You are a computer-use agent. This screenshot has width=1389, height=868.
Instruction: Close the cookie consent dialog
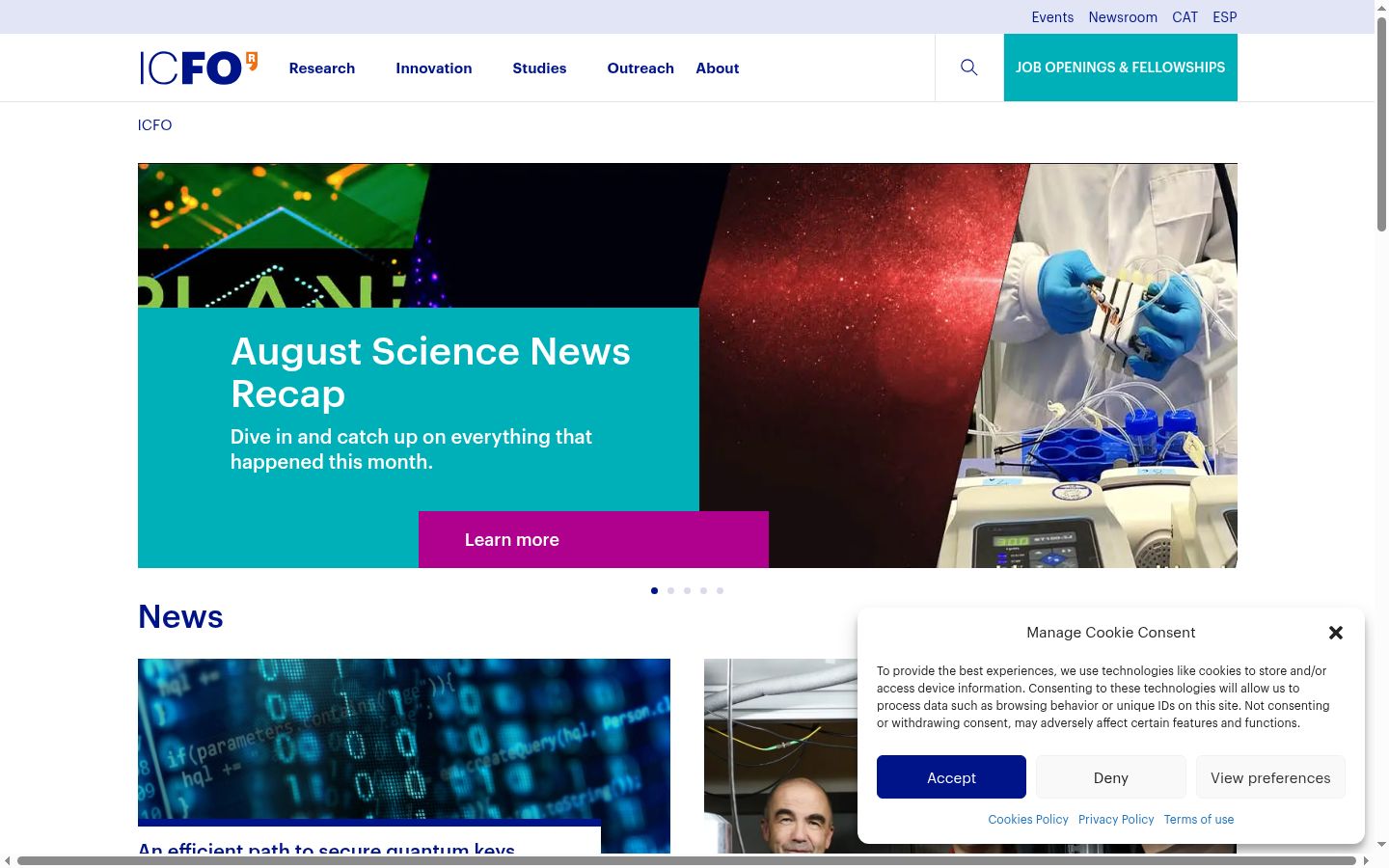coord(1336,633)
